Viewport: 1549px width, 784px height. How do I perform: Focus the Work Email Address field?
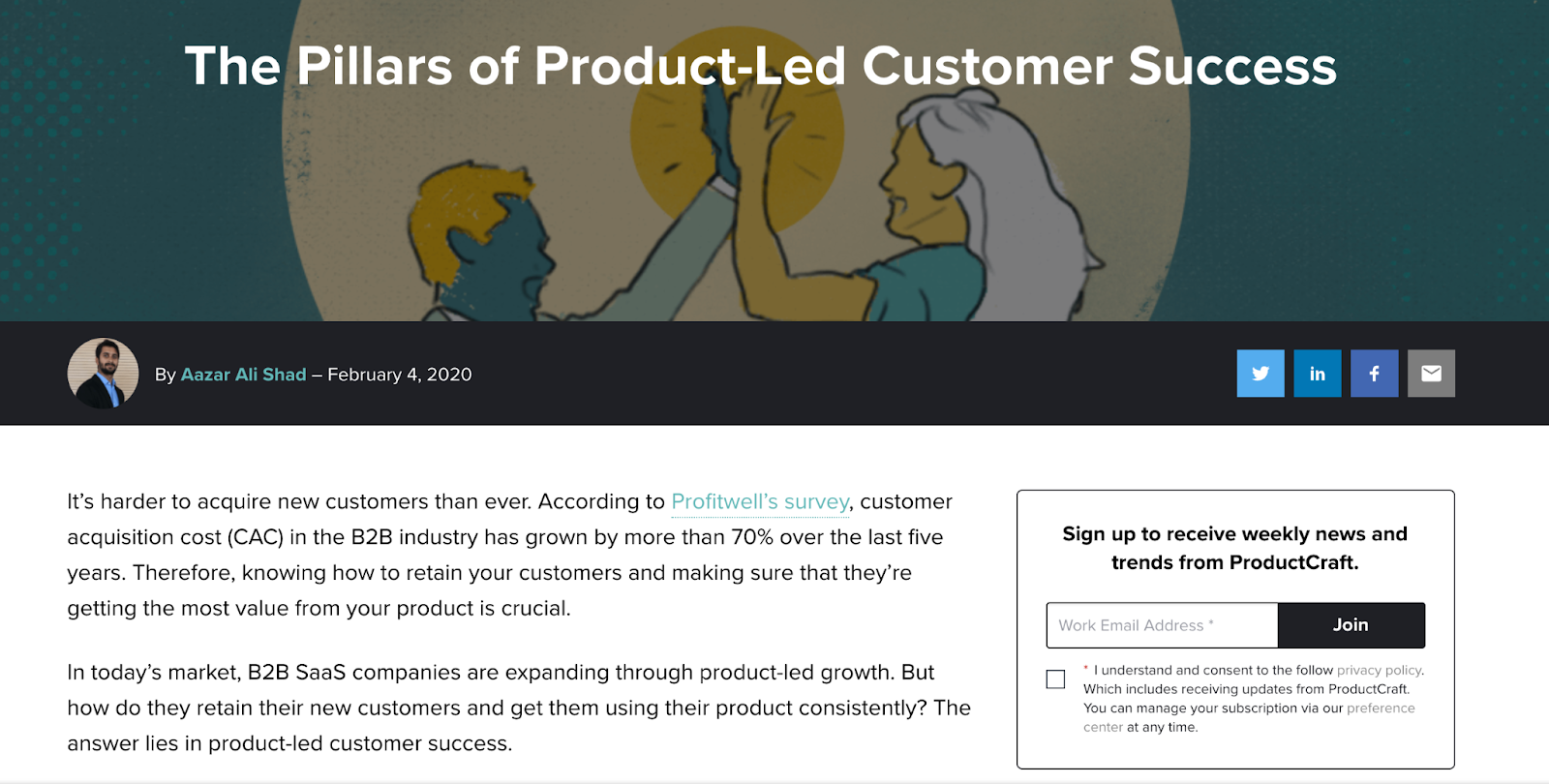coord(1162,625)
